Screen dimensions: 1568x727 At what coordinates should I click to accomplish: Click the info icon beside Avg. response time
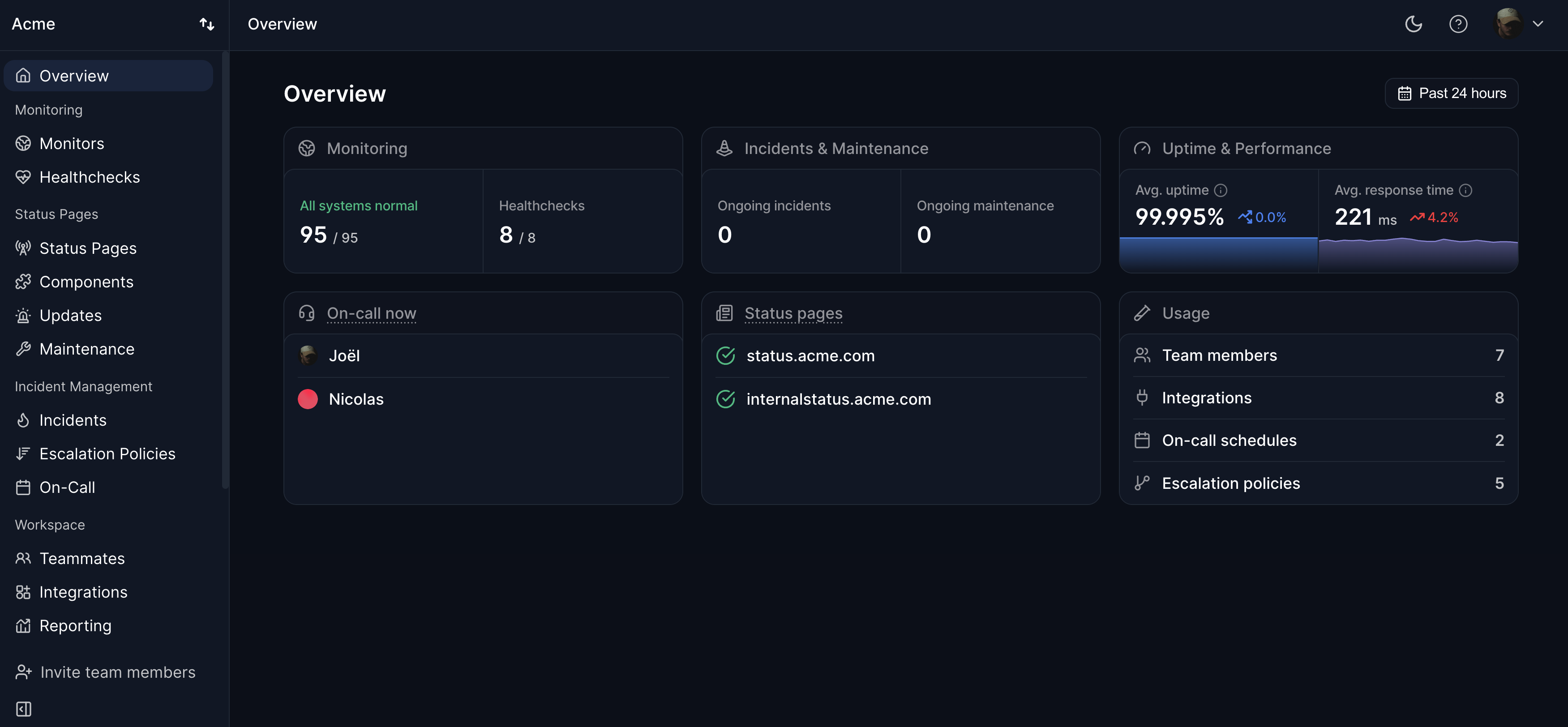(x=1466, y=190)
